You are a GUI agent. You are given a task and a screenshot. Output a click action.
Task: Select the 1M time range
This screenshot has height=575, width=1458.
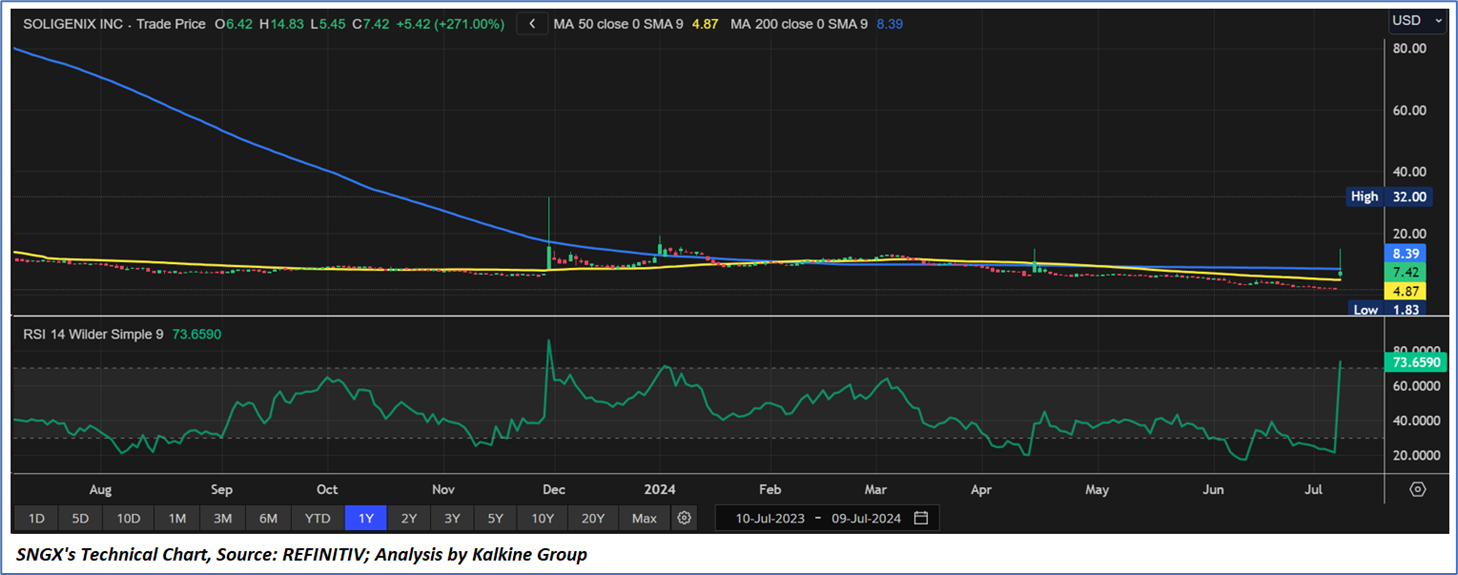coord(177,518)
